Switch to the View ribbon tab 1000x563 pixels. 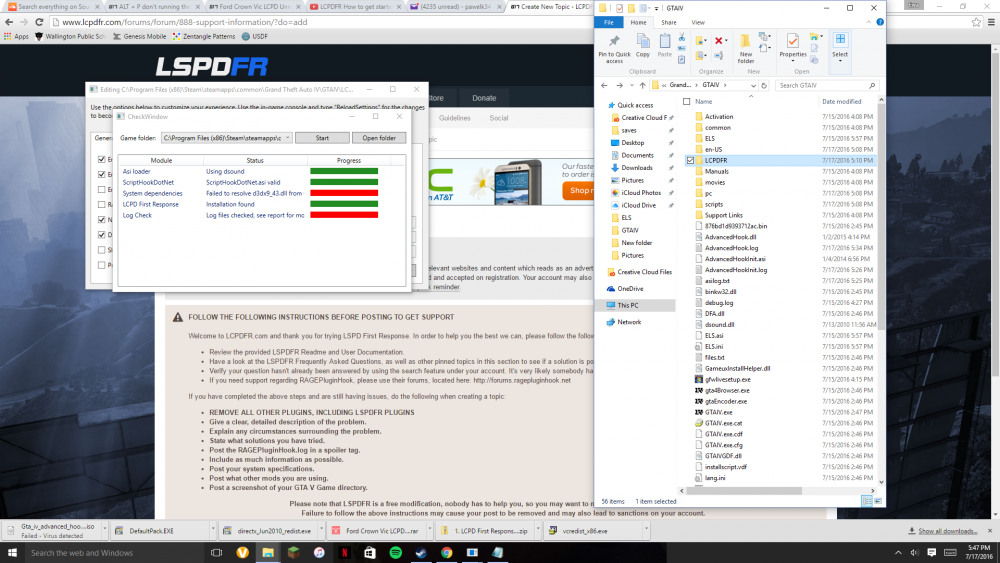tap(698, 22)
